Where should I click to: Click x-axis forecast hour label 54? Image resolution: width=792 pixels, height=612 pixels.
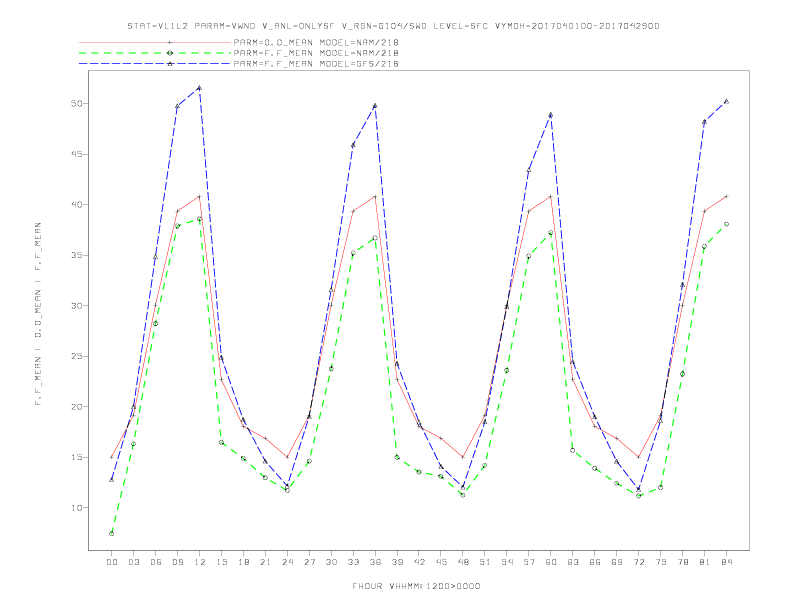click(x=507, y=562)
